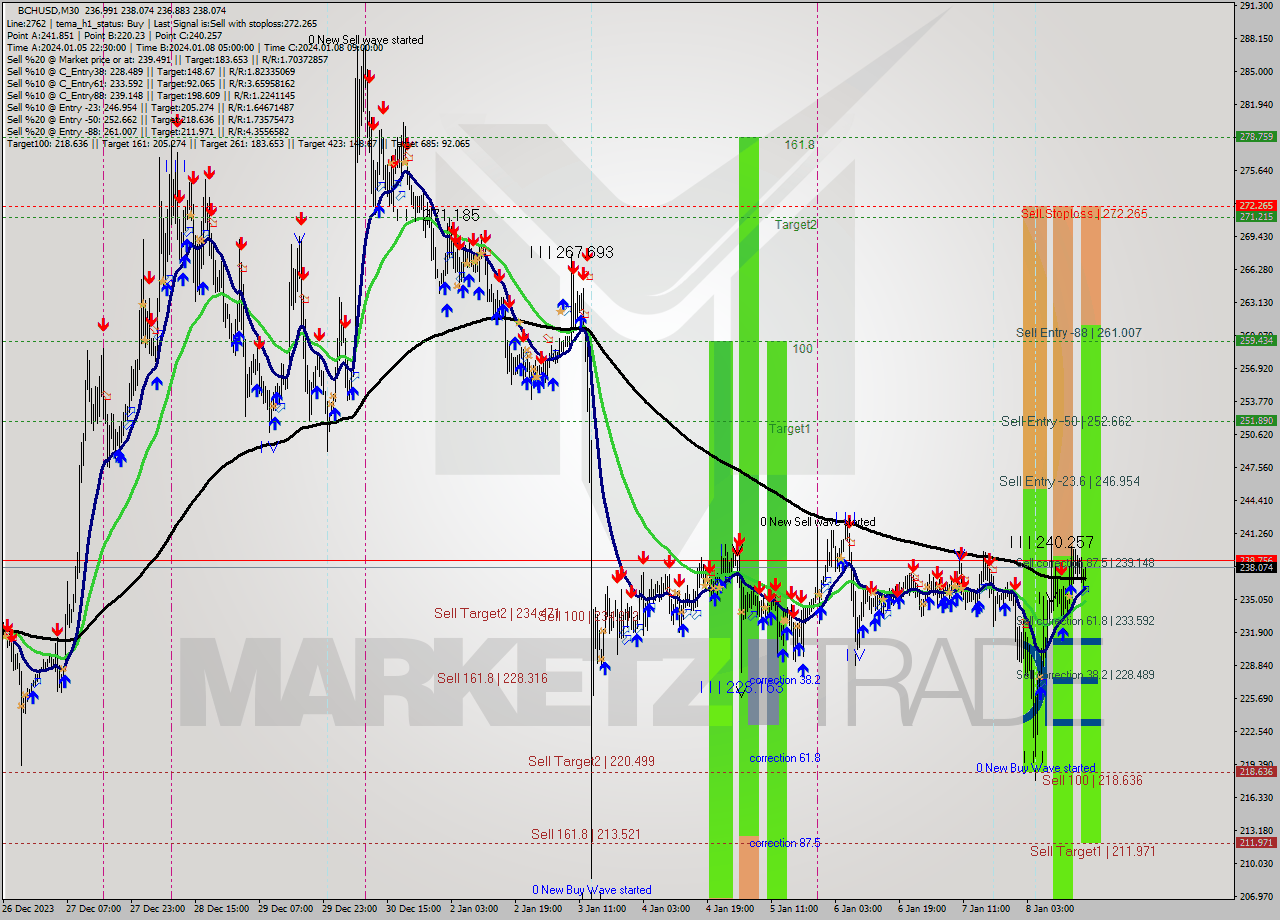1280x920 pixels.
Task: Click the '26 Dec 2023' time axis label
Action: (30, 909)
